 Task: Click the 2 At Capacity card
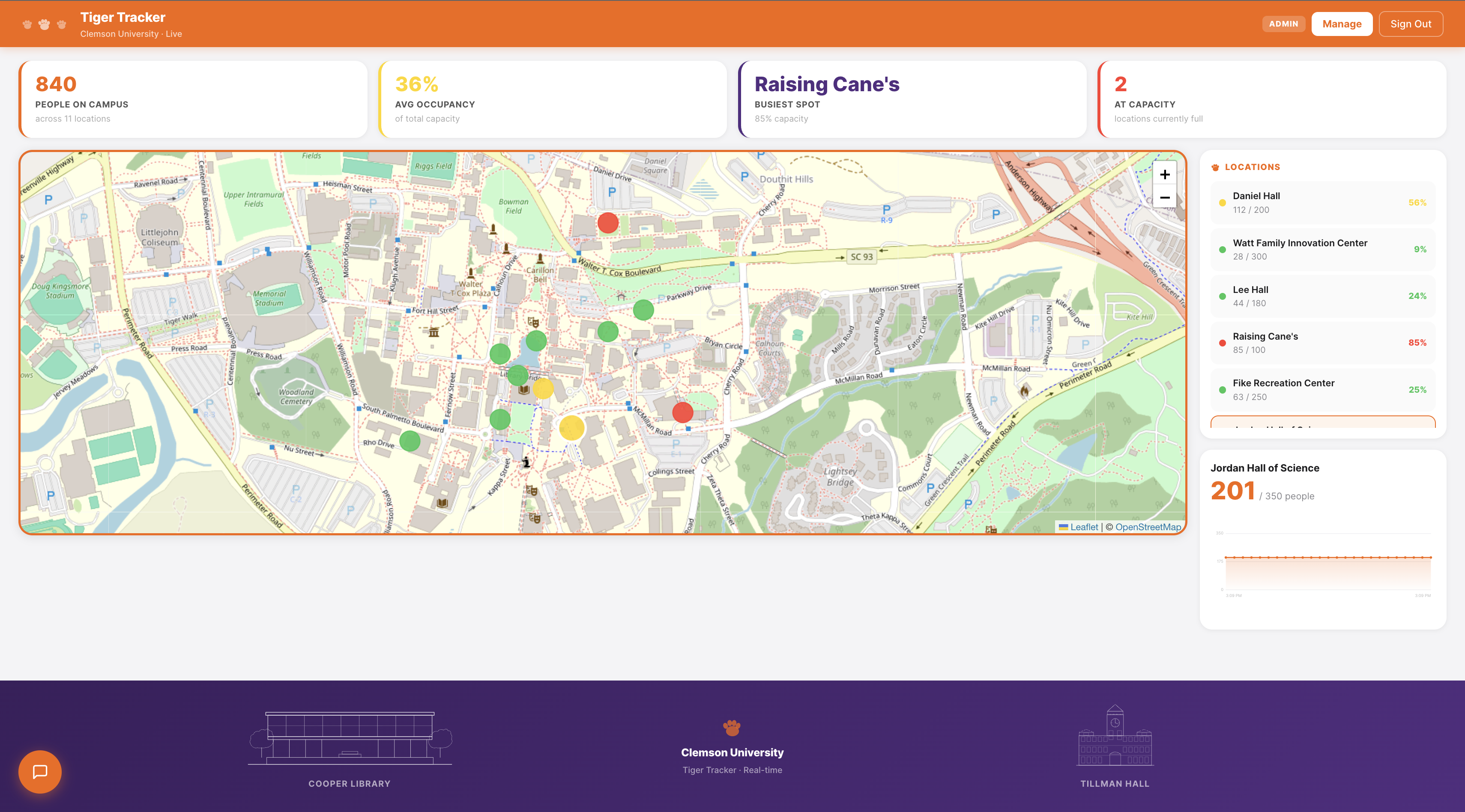1272,99
